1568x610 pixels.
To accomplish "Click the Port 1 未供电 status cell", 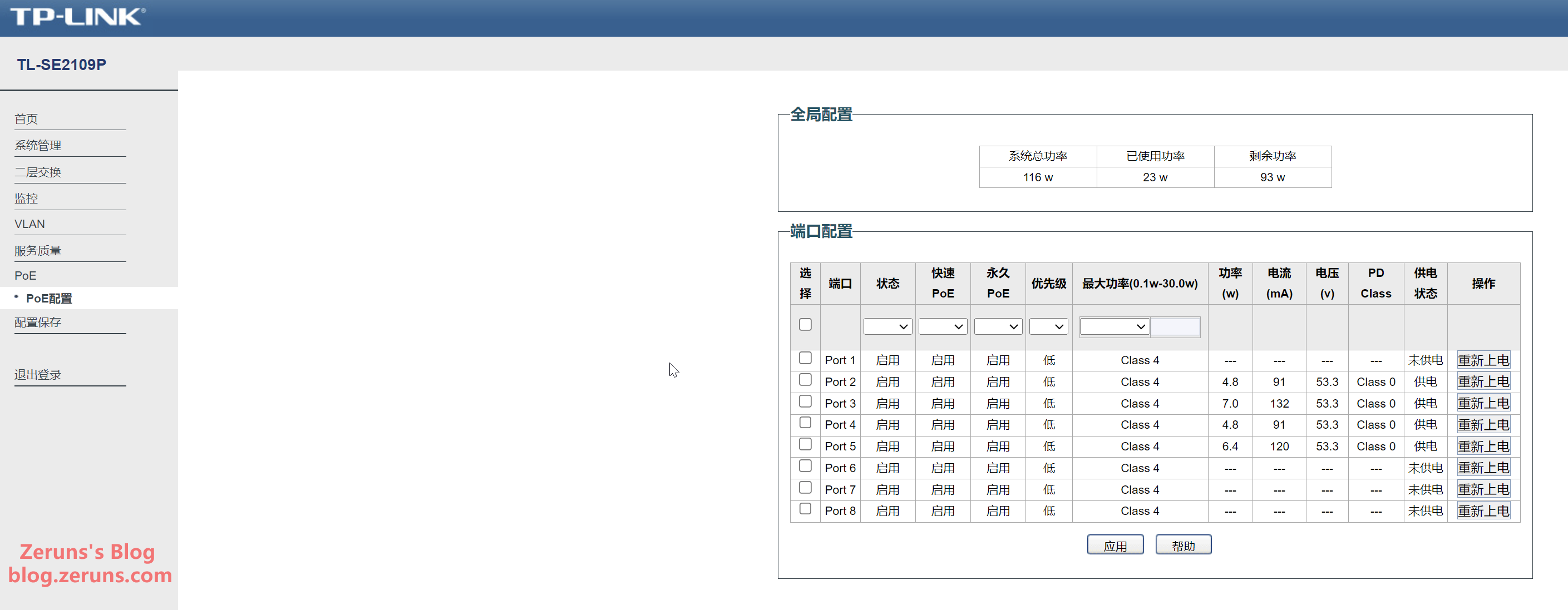I will 1425,361.
